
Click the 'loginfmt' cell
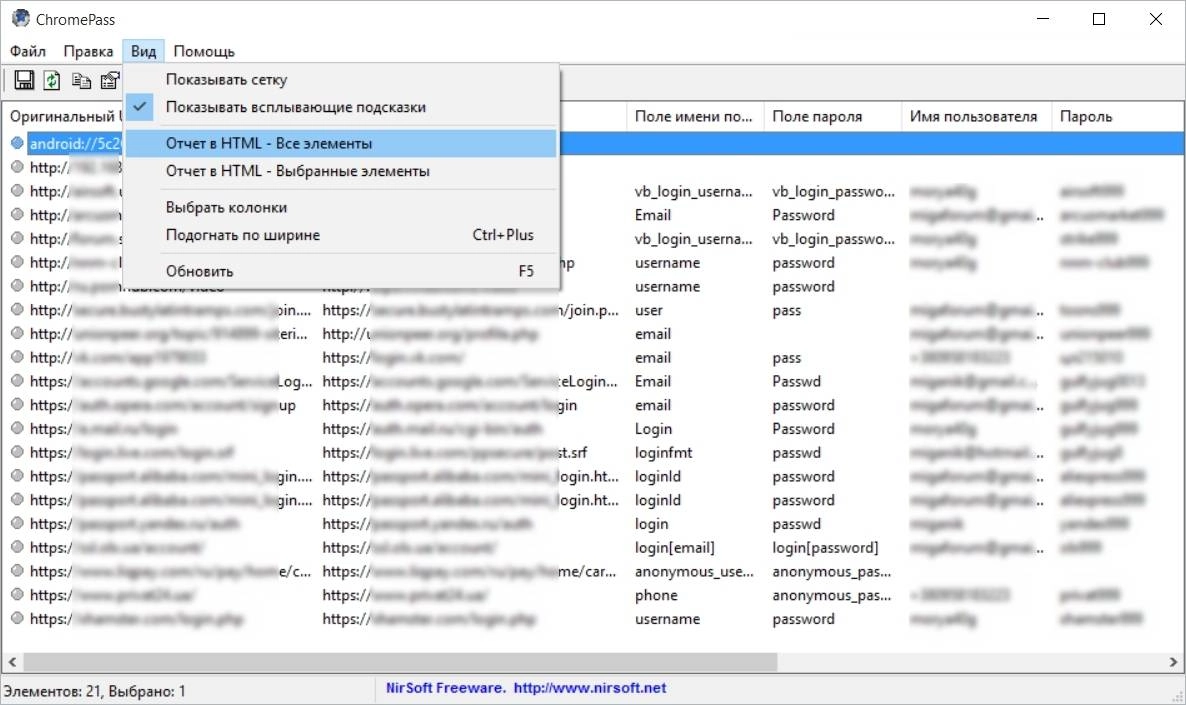coord(663,452)
